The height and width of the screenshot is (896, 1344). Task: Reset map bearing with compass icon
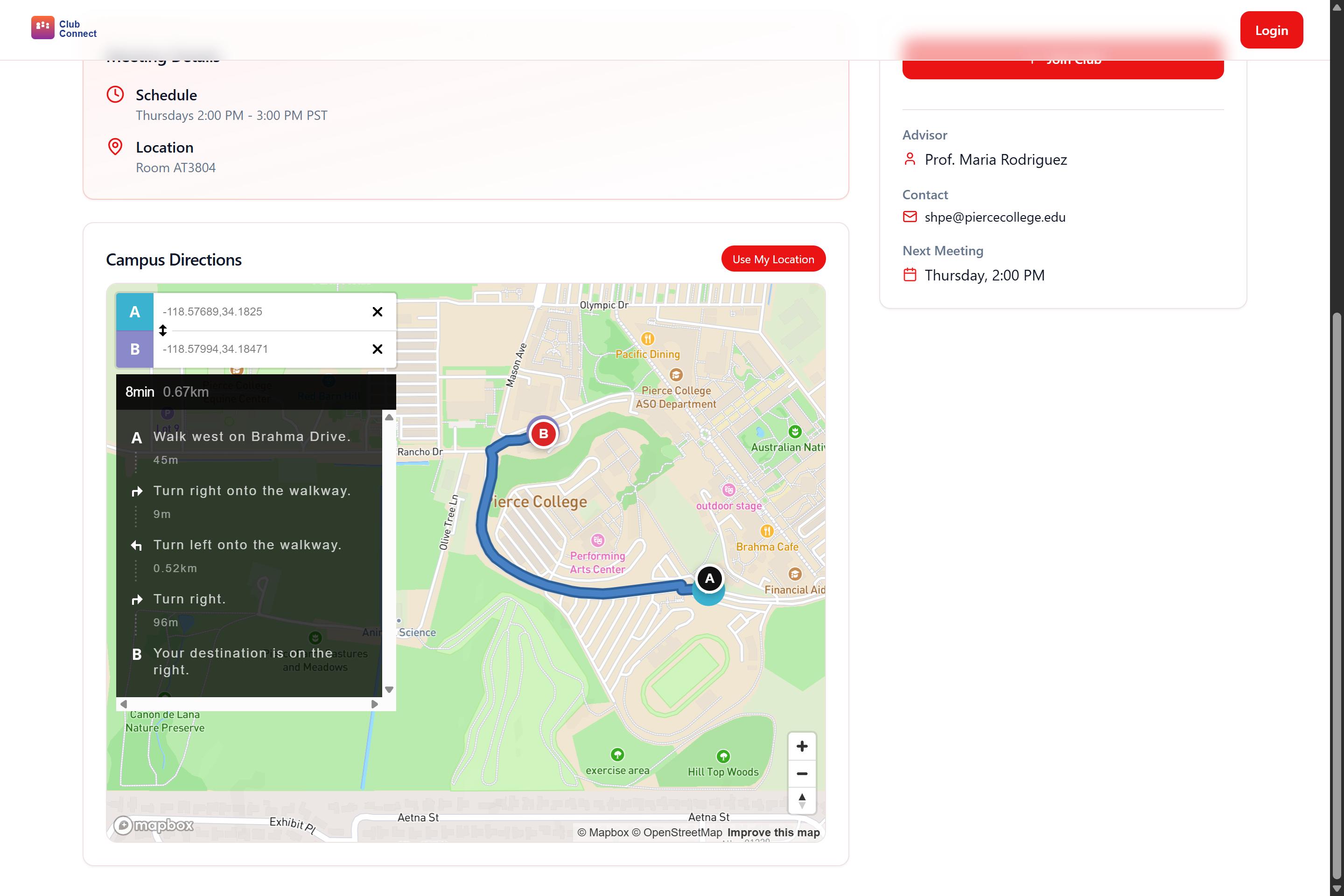tap(802, 801)
